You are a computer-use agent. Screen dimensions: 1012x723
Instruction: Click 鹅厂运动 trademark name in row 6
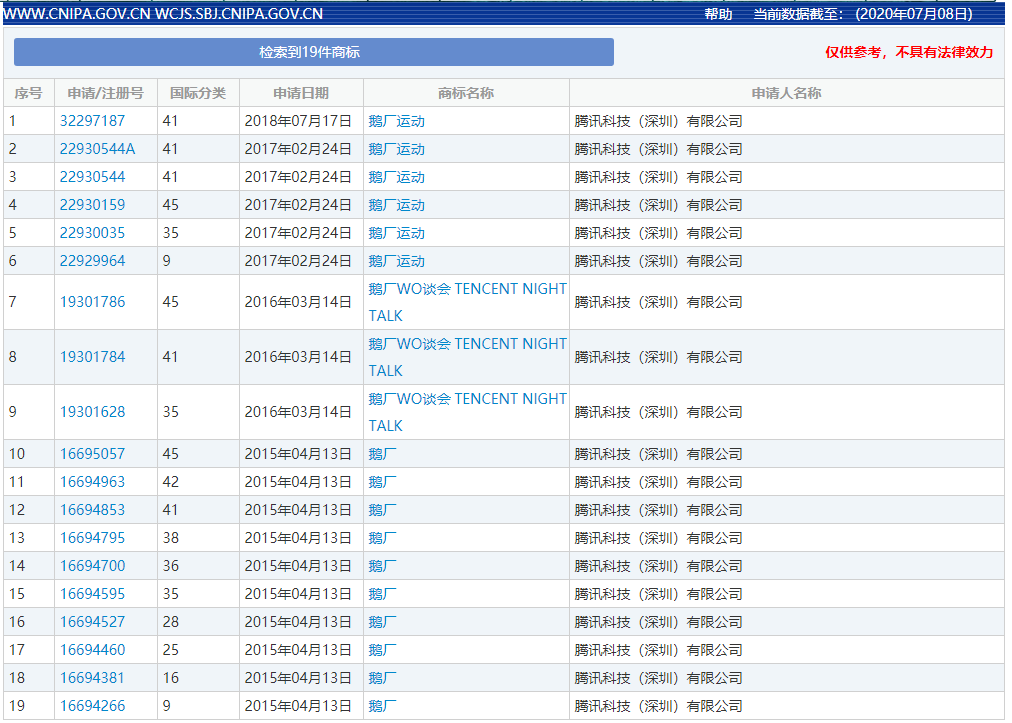tap(396, 261)
